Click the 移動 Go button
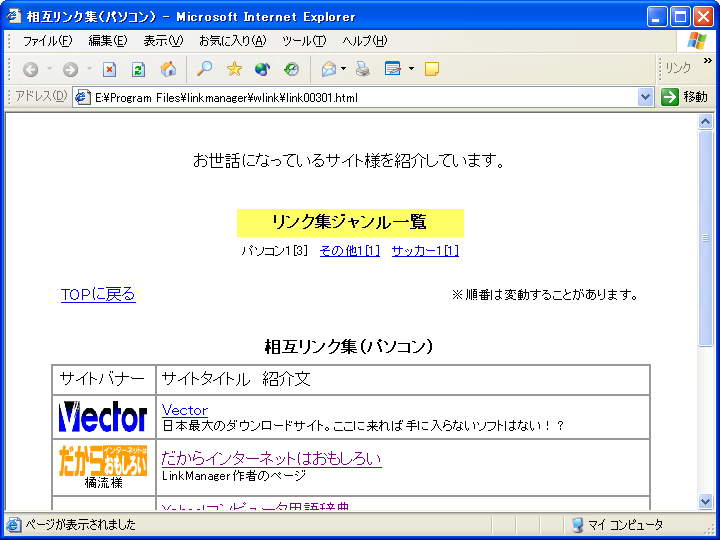720x540 pixels. click(685, 97)
